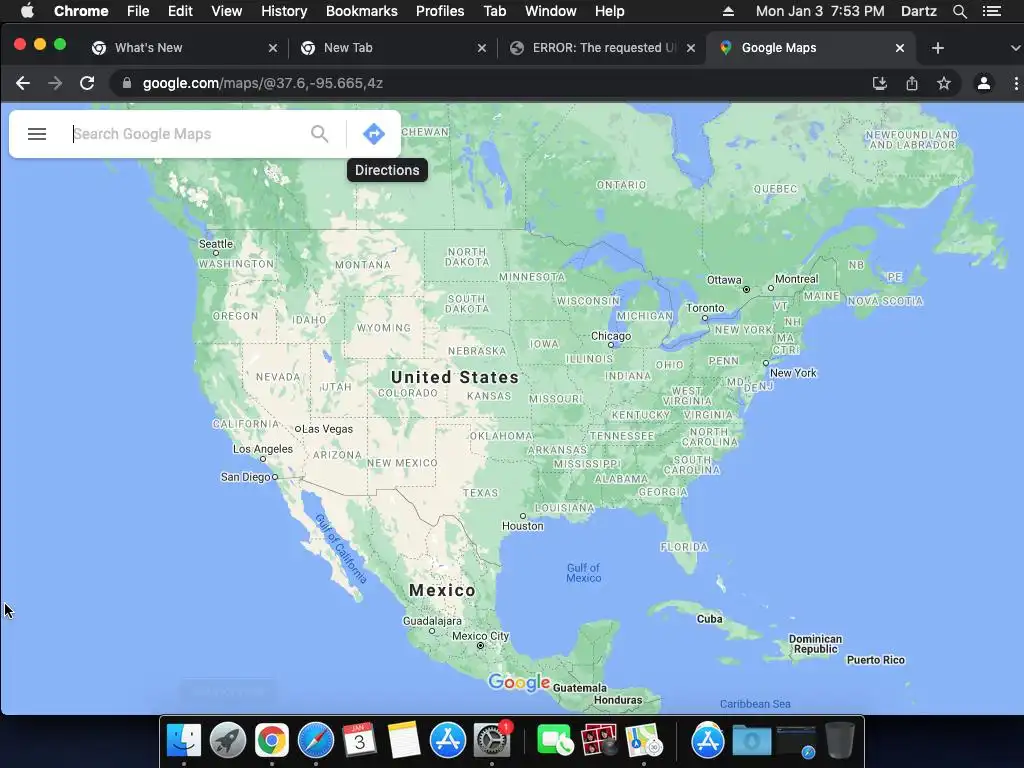
Task: Open Apple Maps from the Dock
Action: pyautogui.click(x=643, y=740)
